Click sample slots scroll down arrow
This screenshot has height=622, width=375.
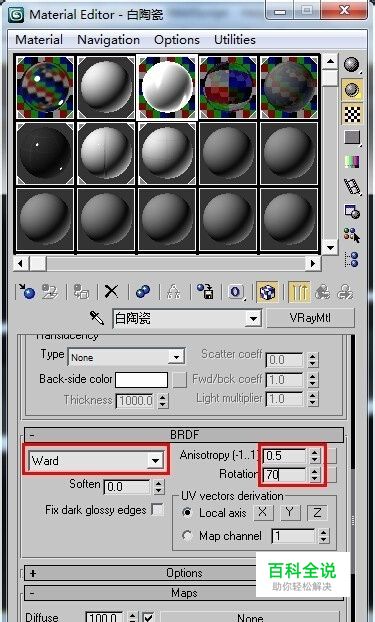coord(330,248)
